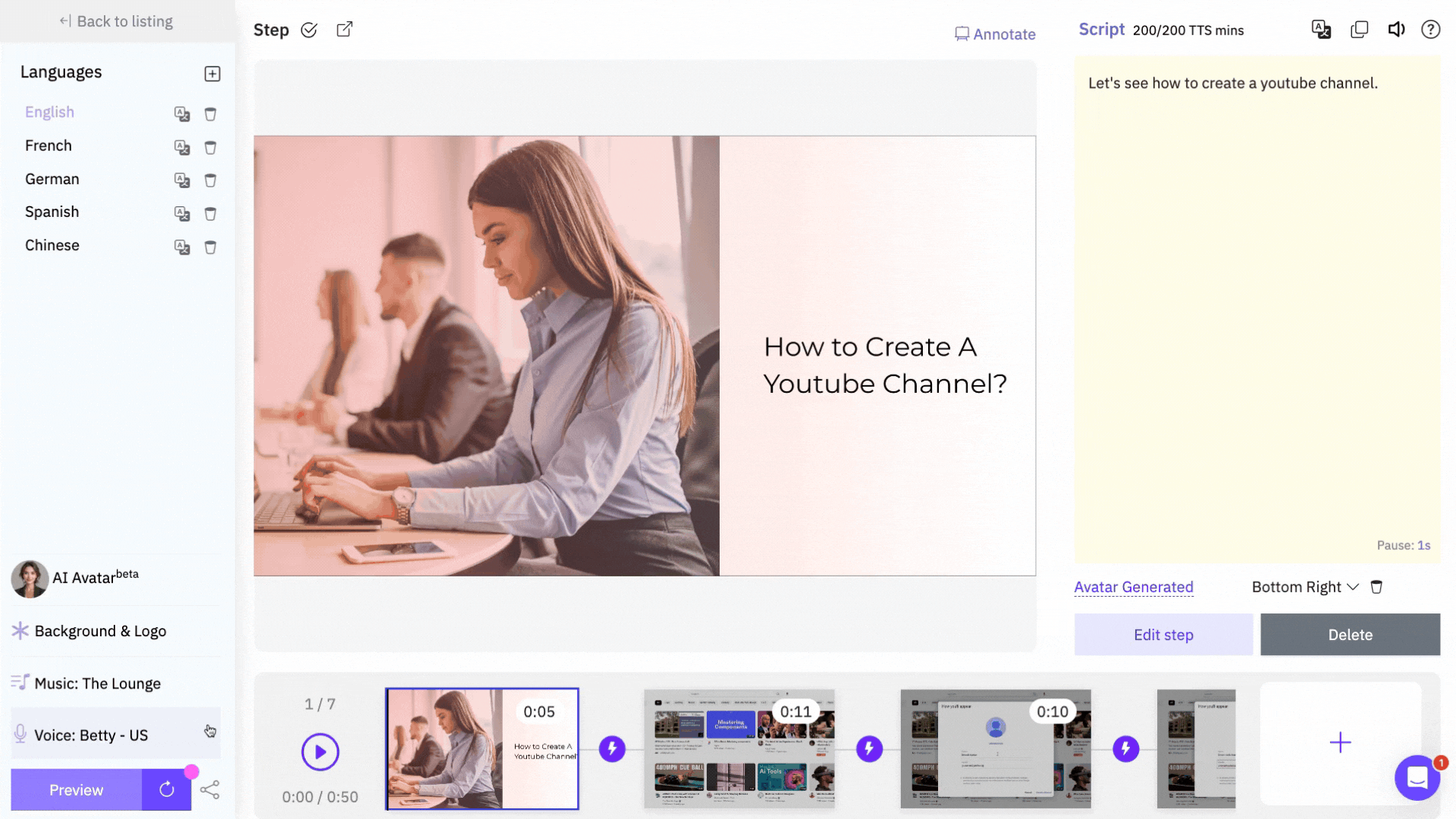The width and height of the screenshot is (1456, 819).
Task: Click the Edit step button
Action: pos(1163,635)
